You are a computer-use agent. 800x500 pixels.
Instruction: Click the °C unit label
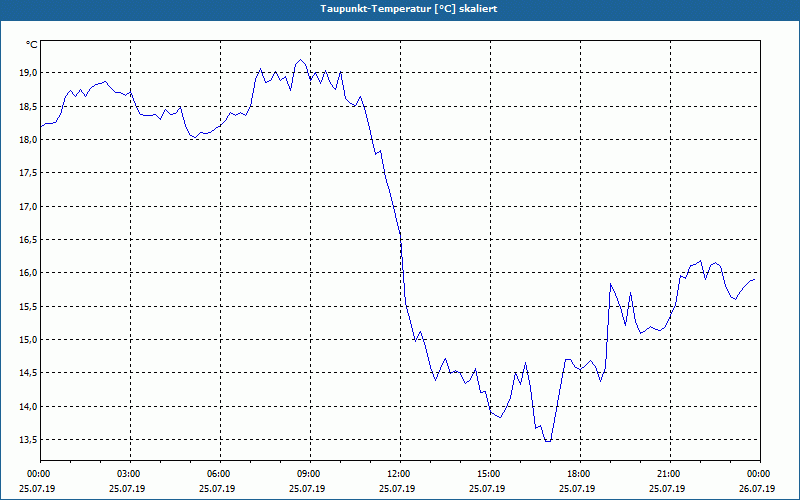(x=32, y=45)
